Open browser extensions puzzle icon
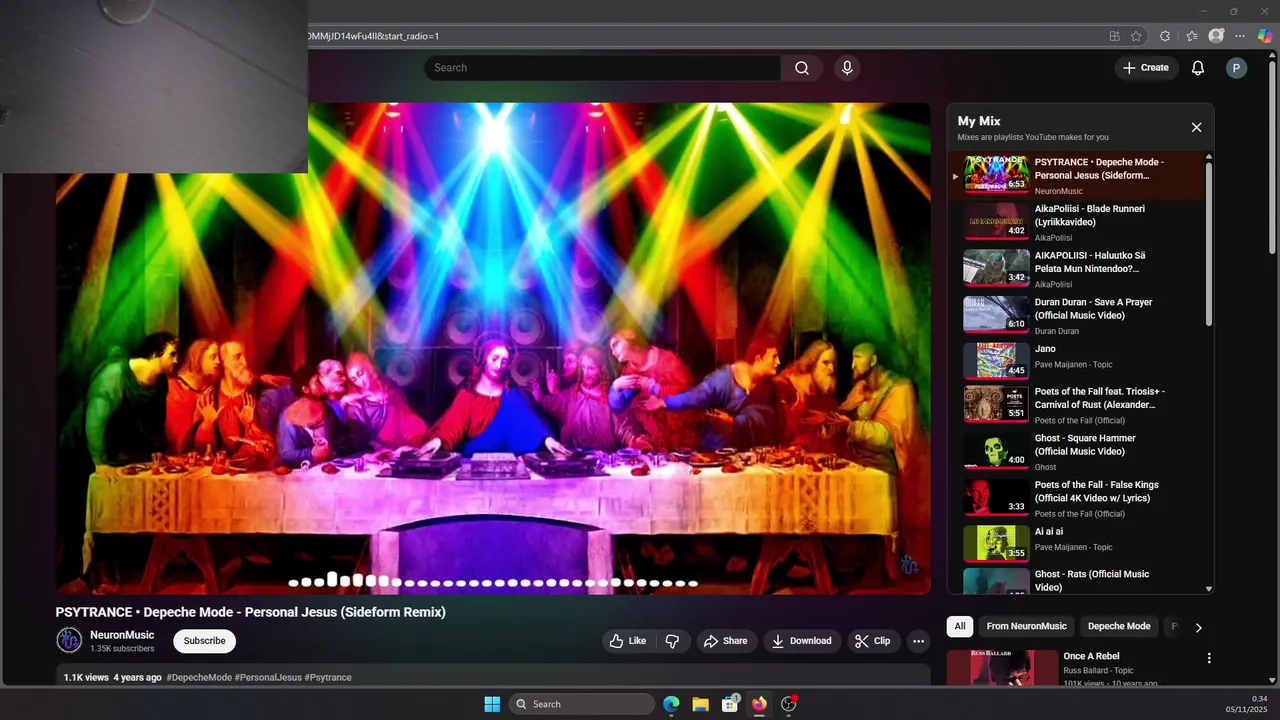This screenshot has width=1280, height=720. 1165,36
